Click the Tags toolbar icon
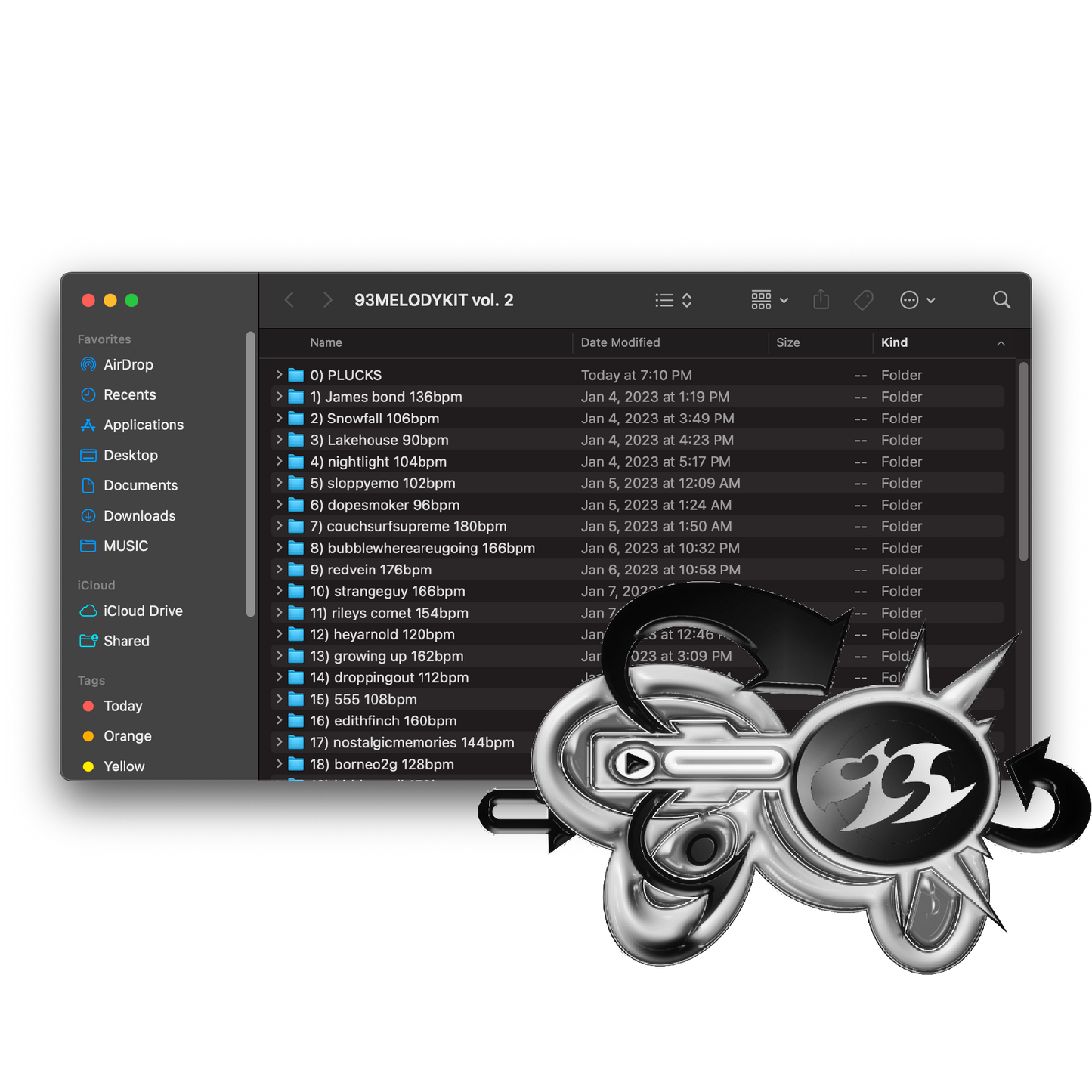 (863, 300)
